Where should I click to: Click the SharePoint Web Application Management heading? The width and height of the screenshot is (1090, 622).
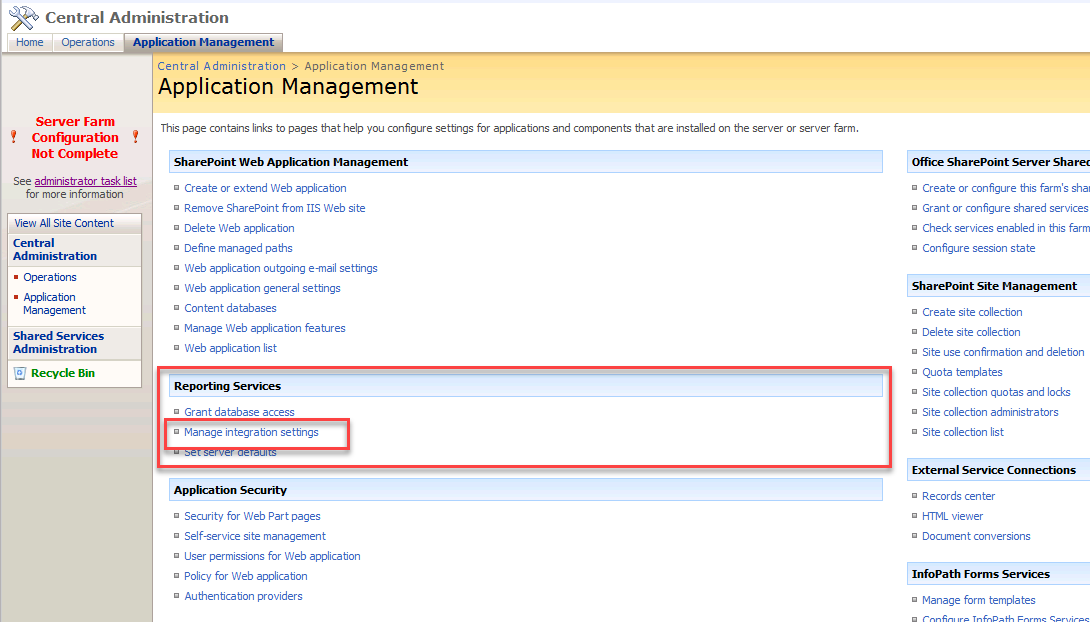tap(291, 162)
